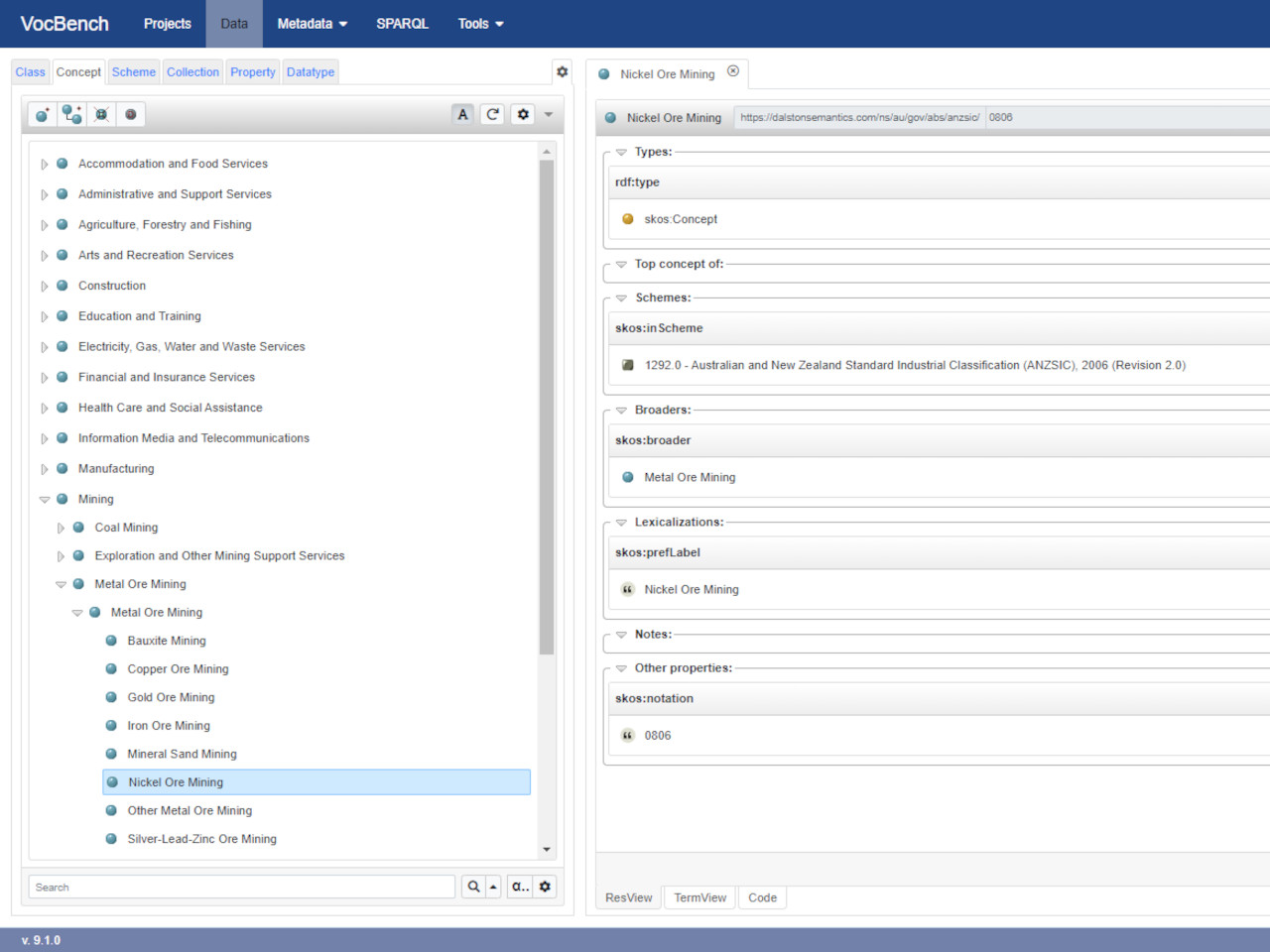The height and width of the screenshot is (952, 1270).
Task: Open concept tree settings gear
Action: (523, 115)
